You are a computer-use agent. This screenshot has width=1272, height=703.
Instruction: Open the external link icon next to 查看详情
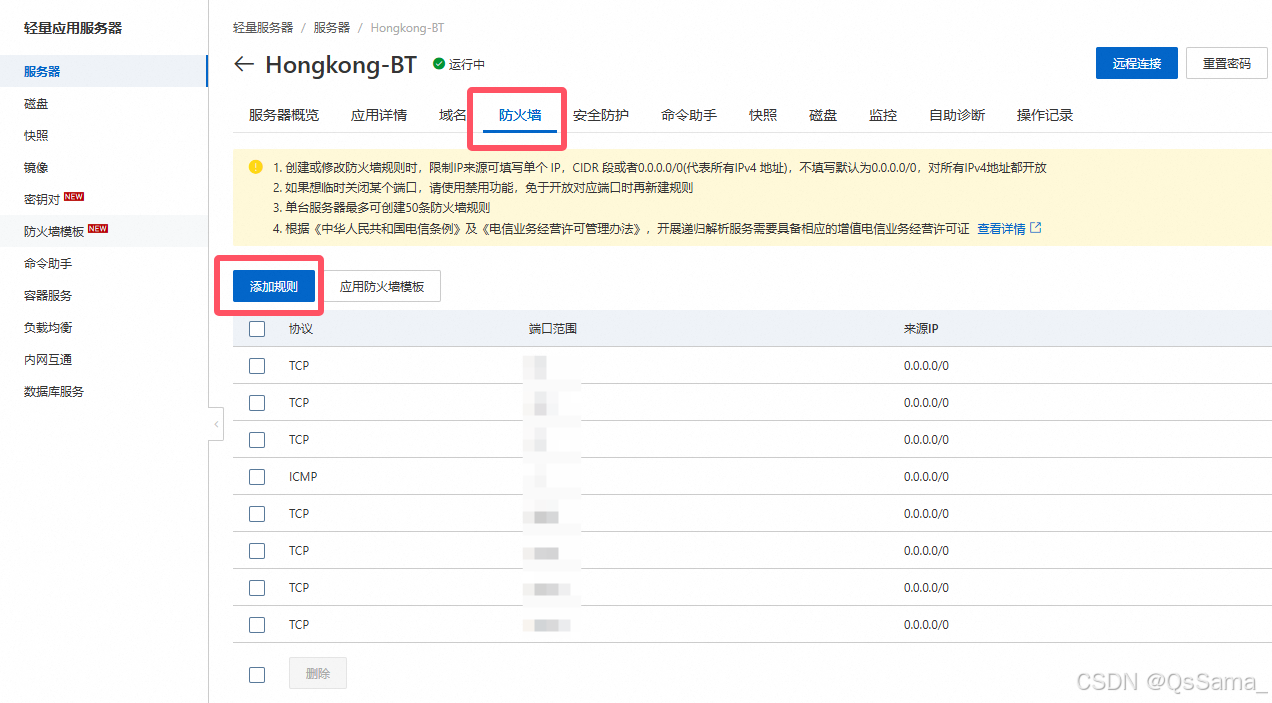pos(1037,228)
